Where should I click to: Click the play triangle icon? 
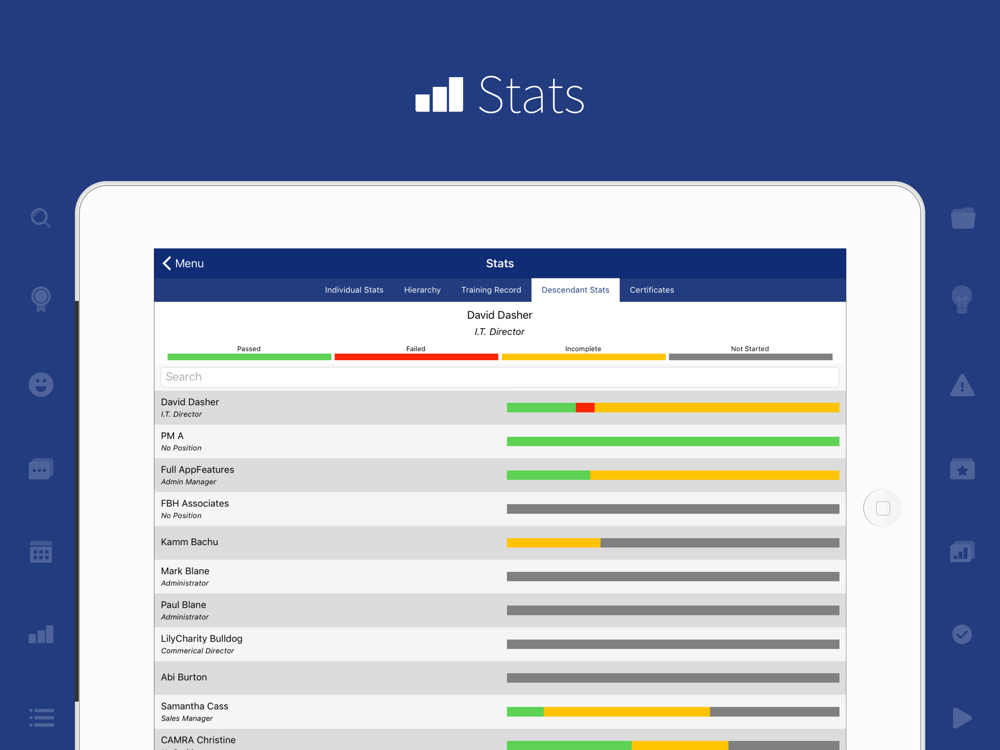click(962, 717)
